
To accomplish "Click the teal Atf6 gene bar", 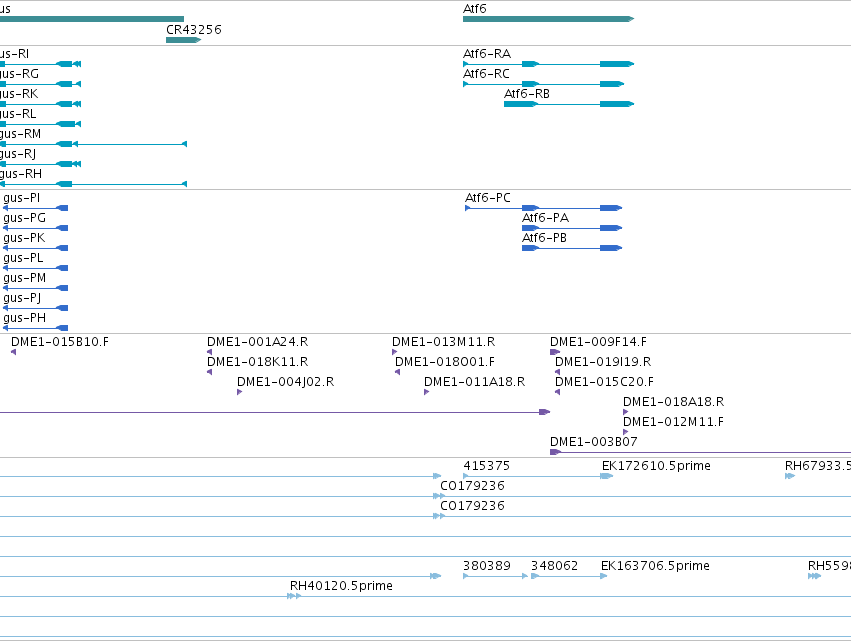I will click(x=548, y=19).
